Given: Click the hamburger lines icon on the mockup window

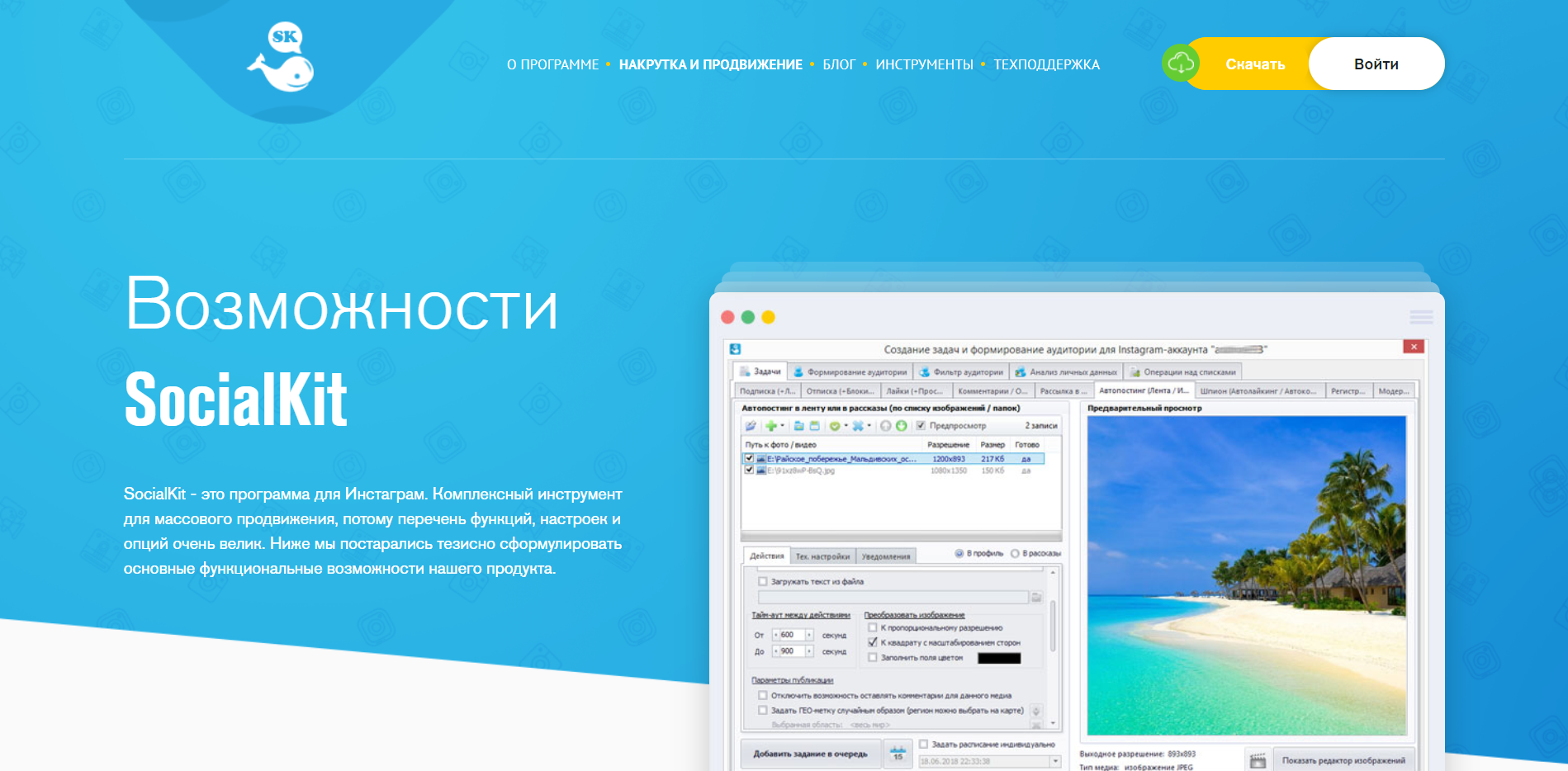Looking at the screenshot, I should pos(1421,317).
